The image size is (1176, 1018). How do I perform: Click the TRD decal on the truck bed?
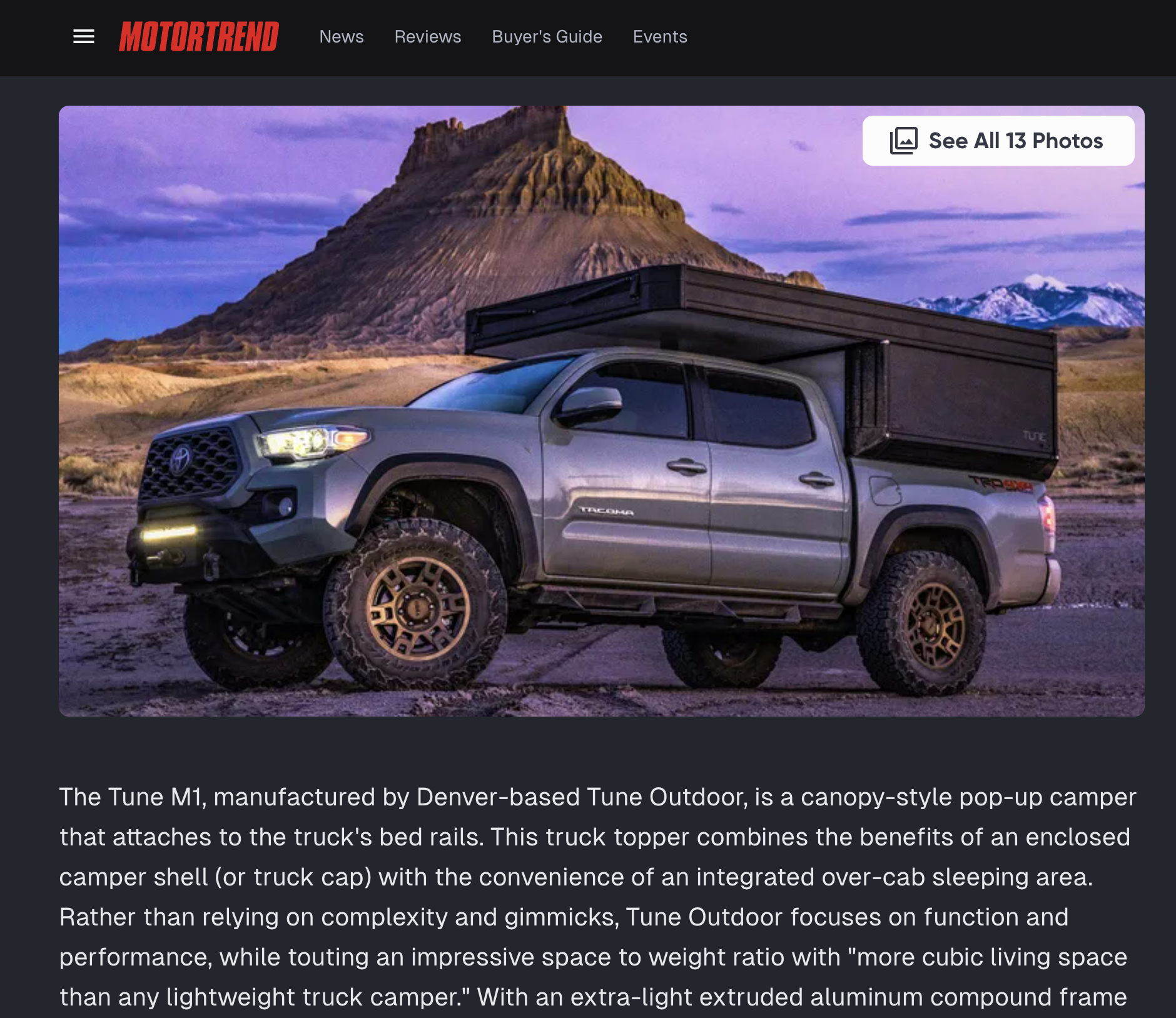1001,483
